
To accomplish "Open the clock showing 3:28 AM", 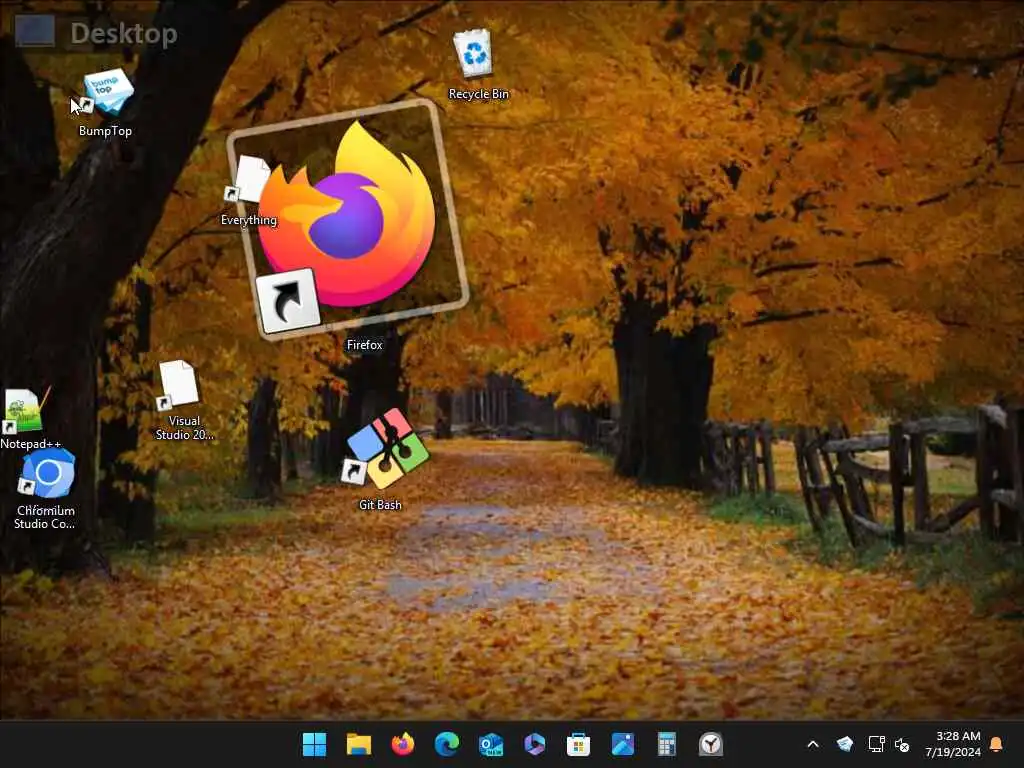I will click(953, 744).
